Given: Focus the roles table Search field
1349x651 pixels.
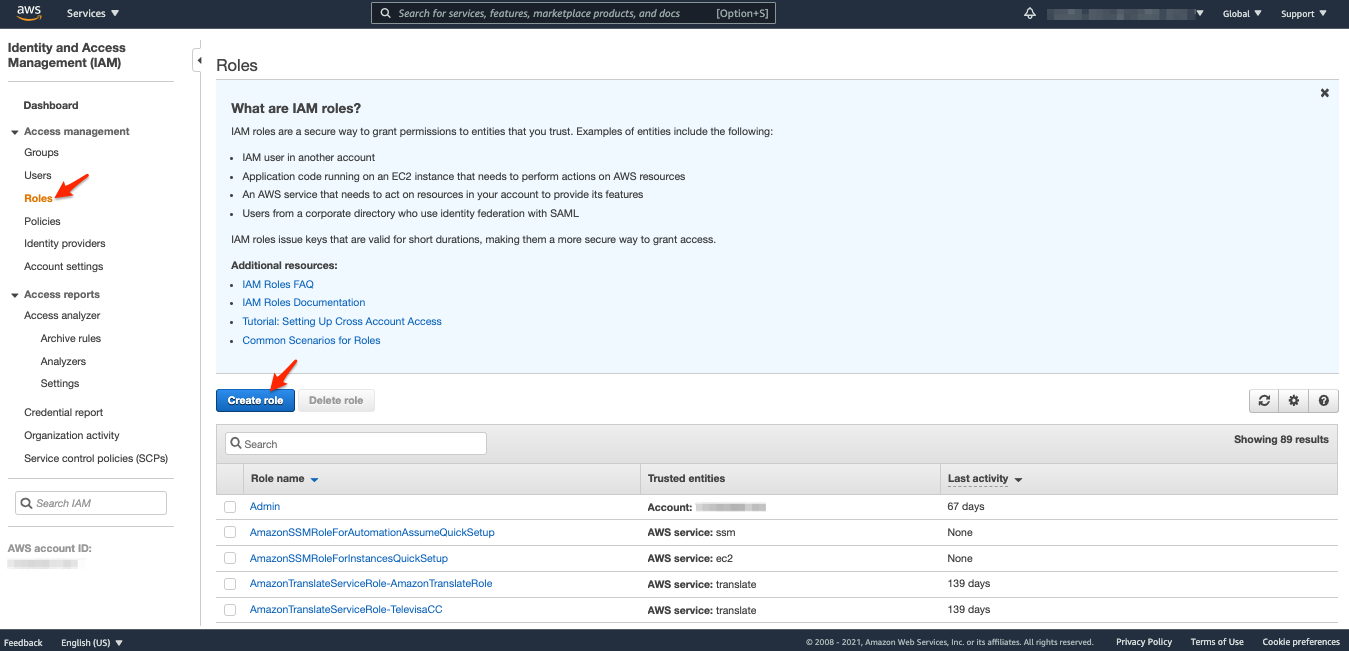Looking at the screenshot, I should (356, 444).
